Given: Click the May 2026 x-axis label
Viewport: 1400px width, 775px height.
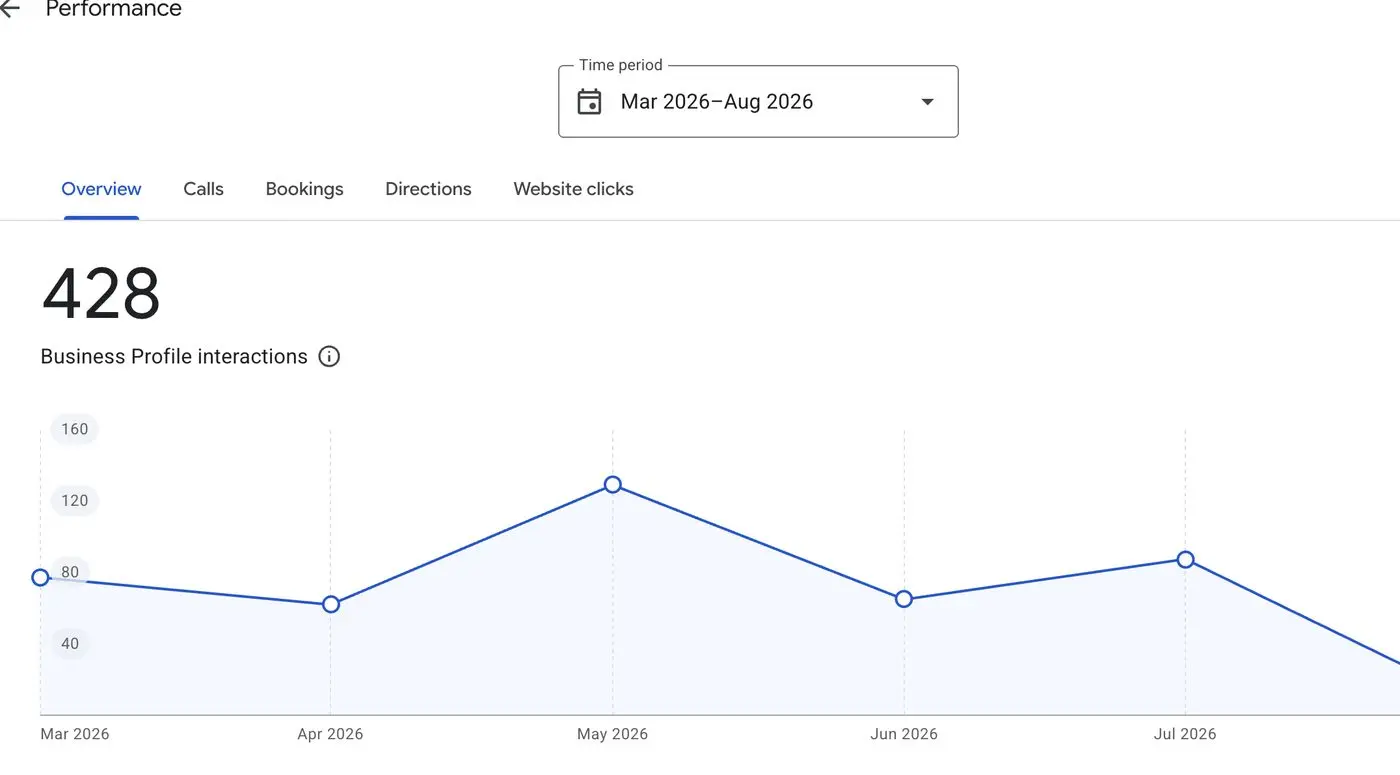Looking at the screenshot, I should click(612, 734).
